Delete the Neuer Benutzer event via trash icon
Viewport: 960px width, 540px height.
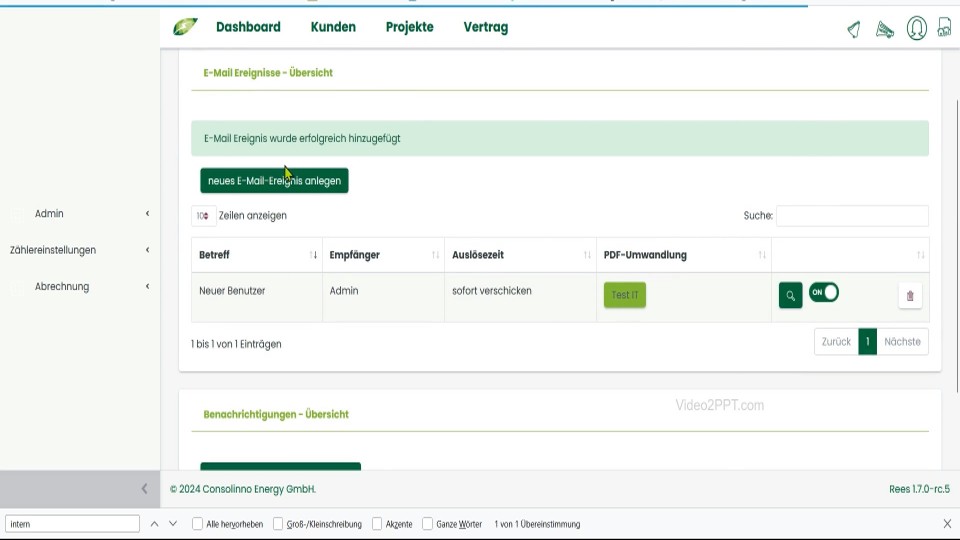coord(910,296)
